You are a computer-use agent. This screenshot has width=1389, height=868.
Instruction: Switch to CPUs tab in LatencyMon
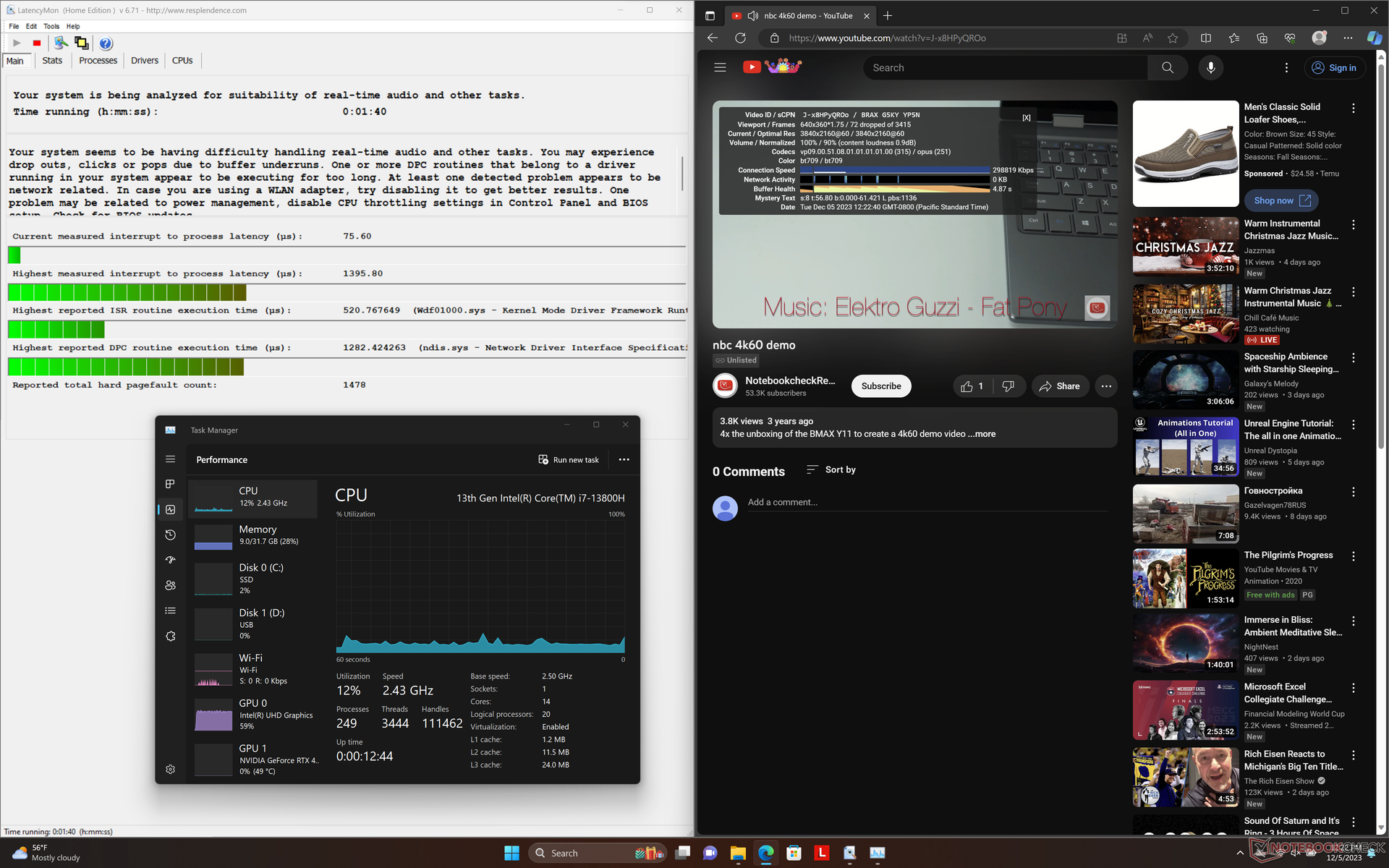(182, 61)
